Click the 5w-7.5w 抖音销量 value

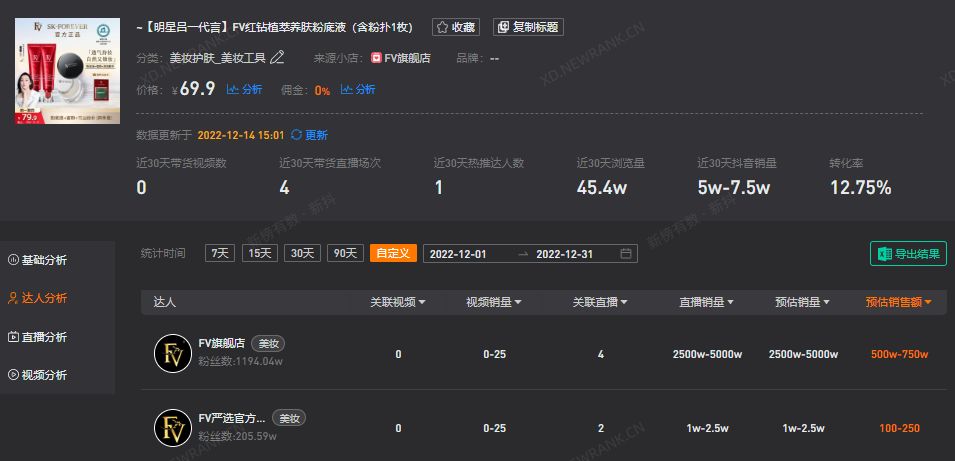point(734,188)
